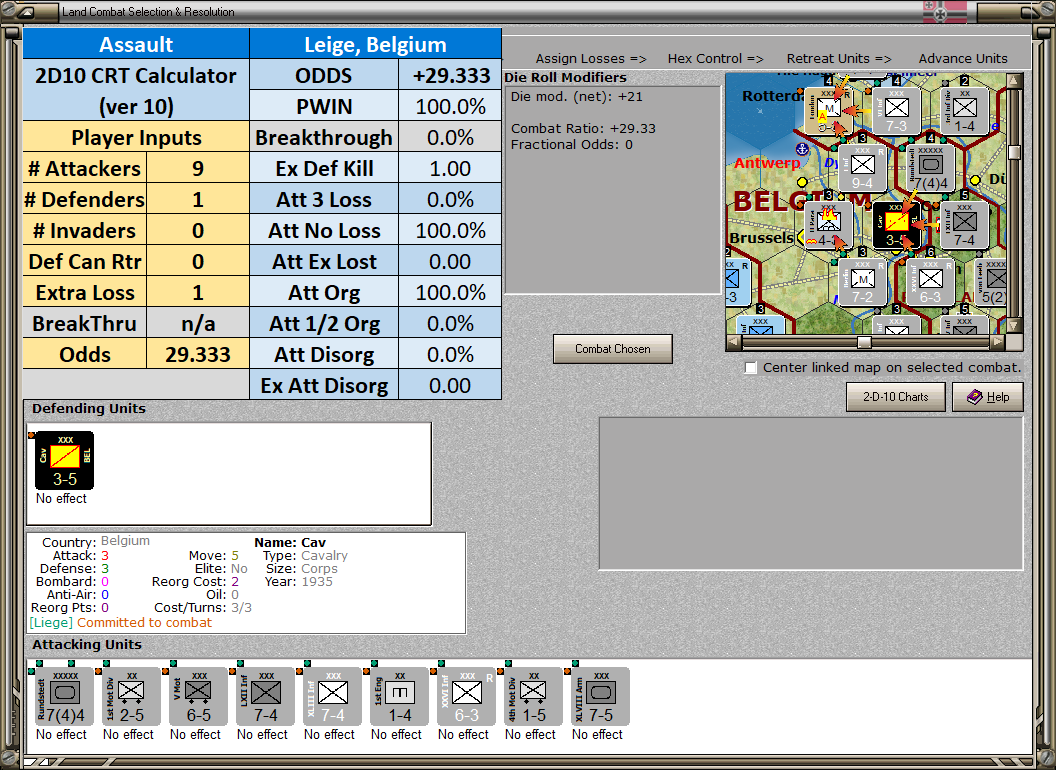
Task: Open the Retreat Units menu
Action: (839, 59)
